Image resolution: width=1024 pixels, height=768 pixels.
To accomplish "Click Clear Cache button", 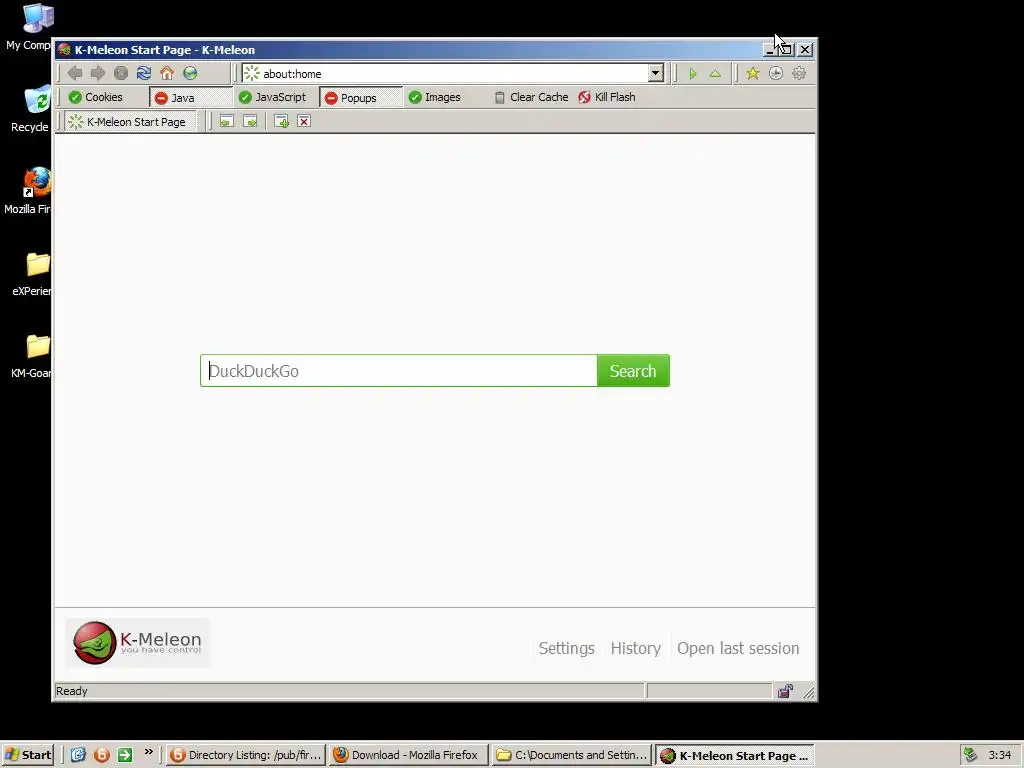I will click(531, 97).
